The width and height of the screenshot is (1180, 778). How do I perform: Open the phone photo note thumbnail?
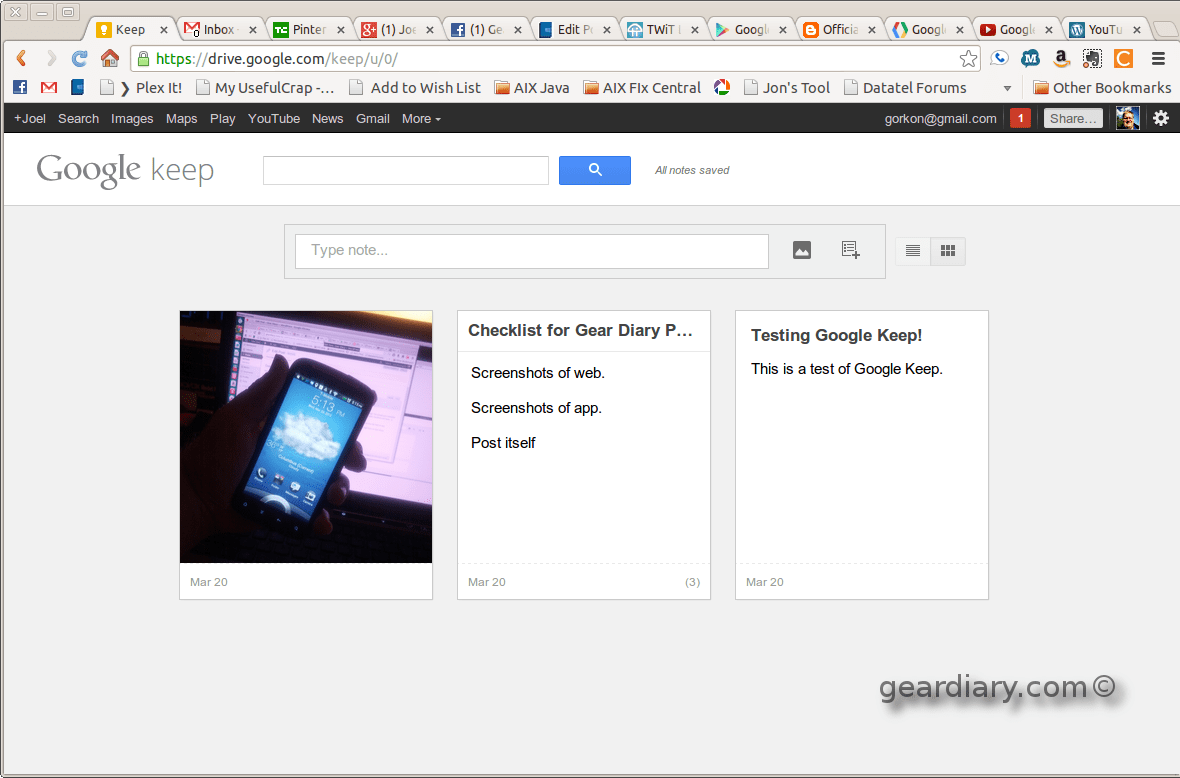306,436
